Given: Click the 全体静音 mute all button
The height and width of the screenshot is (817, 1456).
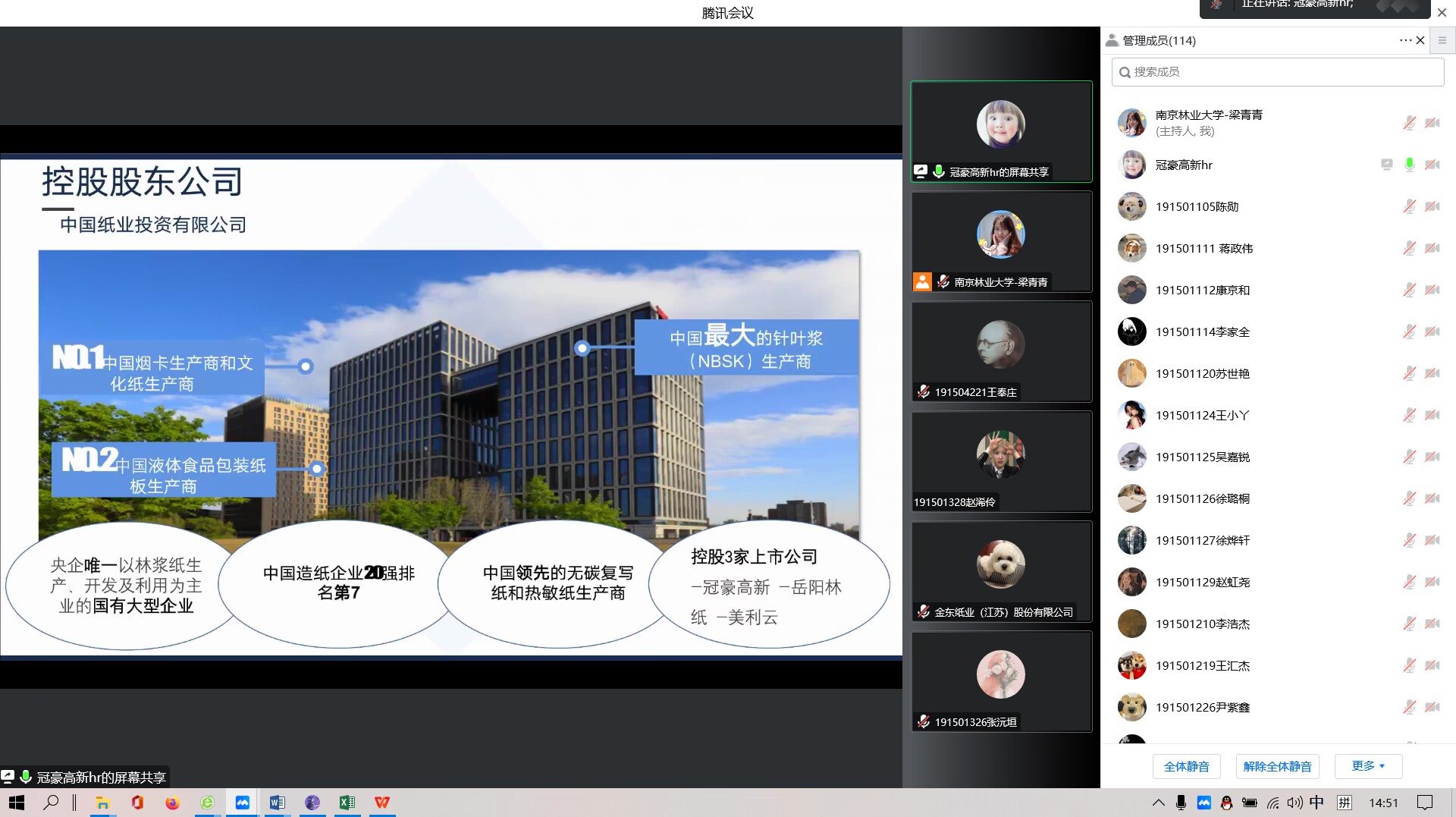Looking at the screenshot, I should point(1187,766).
